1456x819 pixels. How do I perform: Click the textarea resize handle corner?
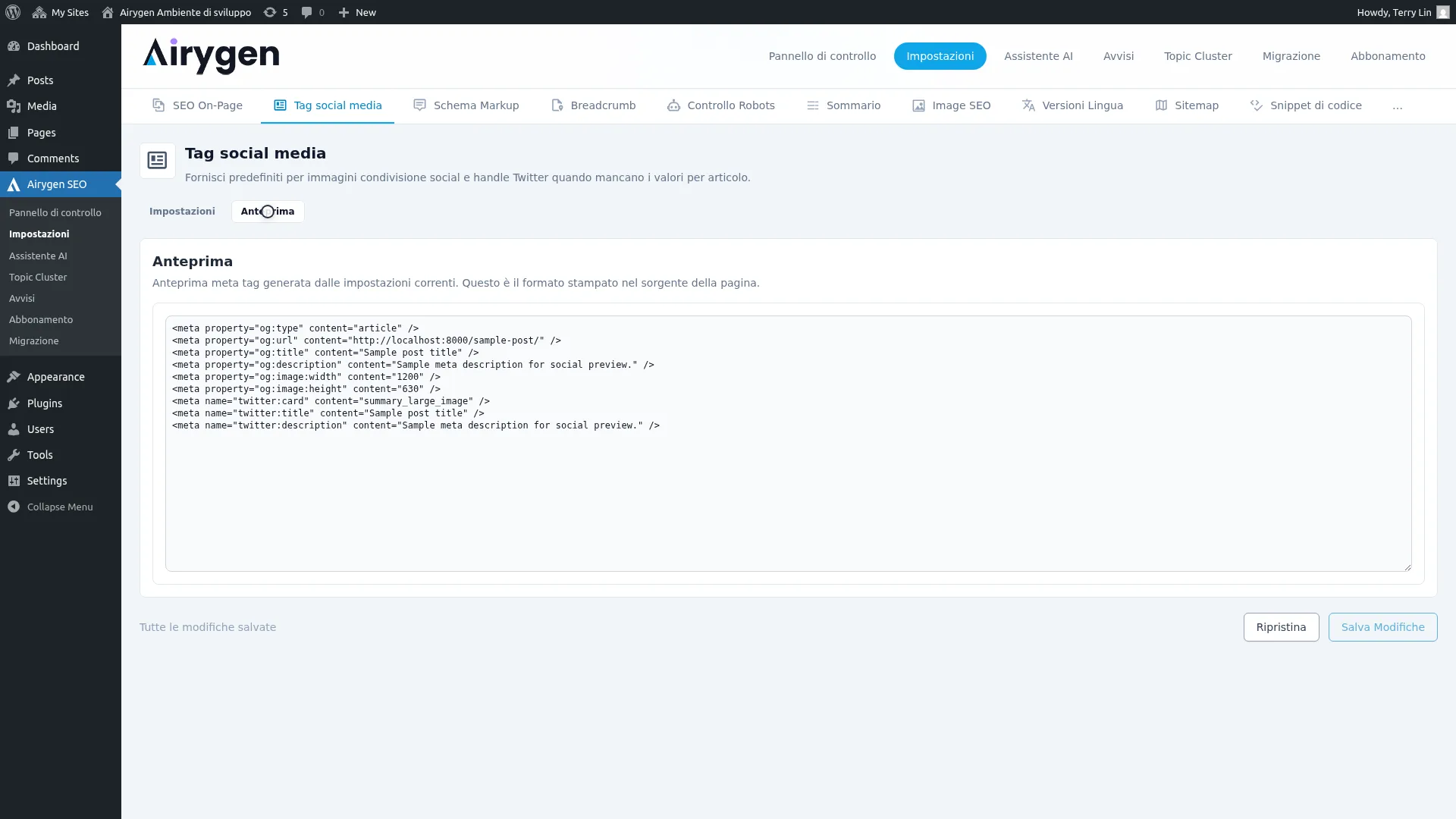coord(1407,567)
